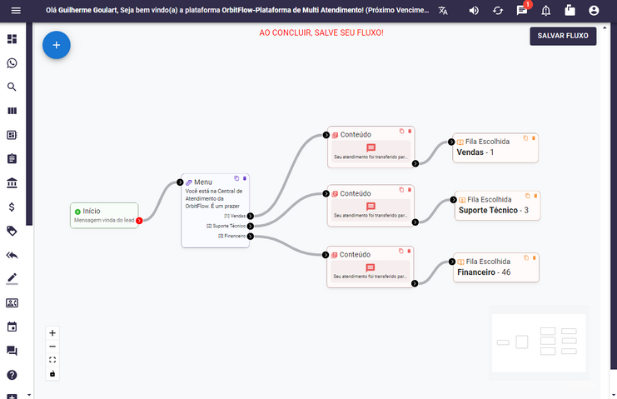Screen dimensions: 617x399
Task: Click the input handle of the Menu node
Action: coord(180,182)
